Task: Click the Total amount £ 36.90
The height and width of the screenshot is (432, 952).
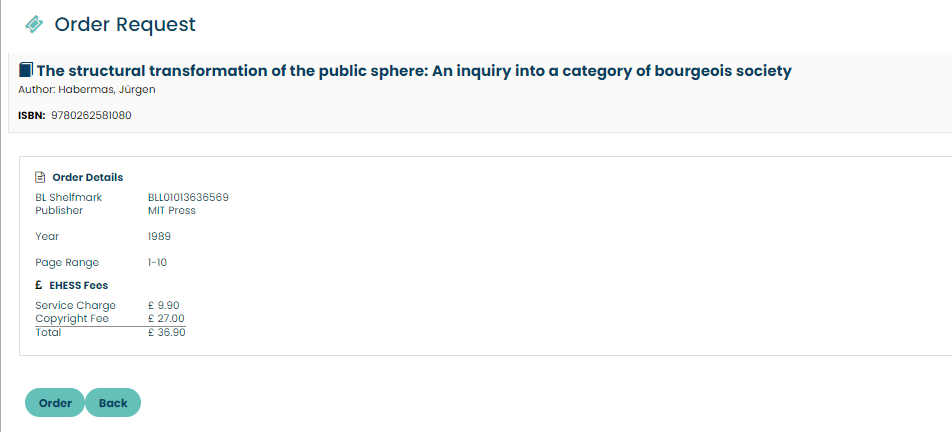Action: coord(166,332)
